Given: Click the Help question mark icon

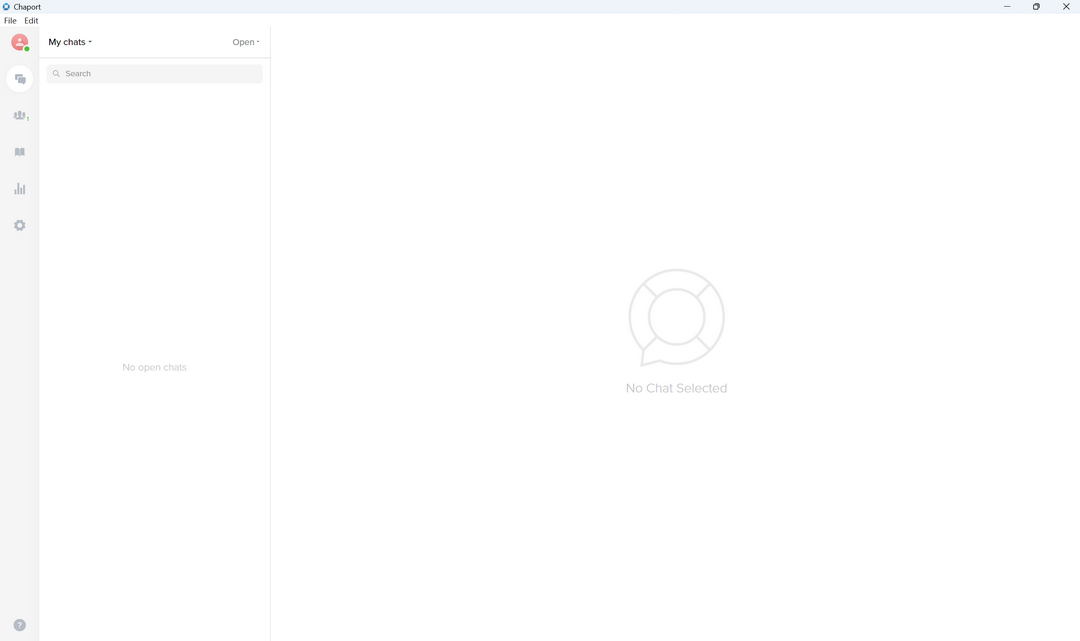Looking at the screenshot, I should click(x=19, y=625).
